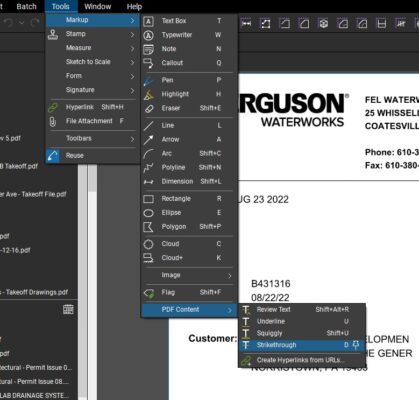Open the Help menu
419x400 pixels.
coord(134,6)
